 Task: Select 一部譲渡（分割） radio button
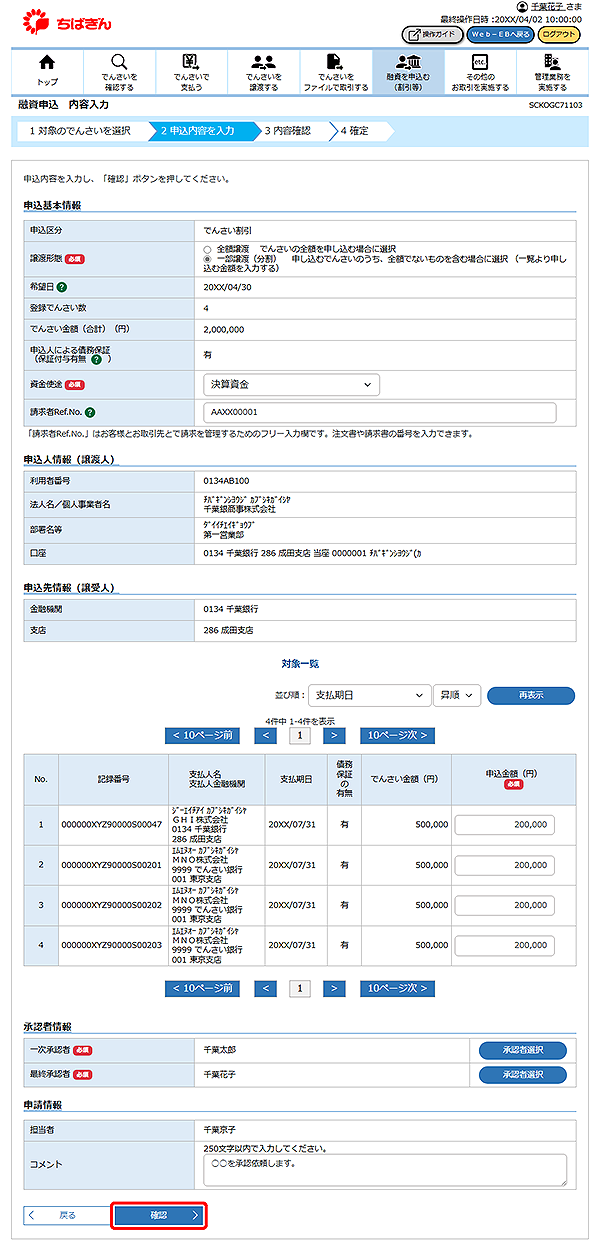207,259
